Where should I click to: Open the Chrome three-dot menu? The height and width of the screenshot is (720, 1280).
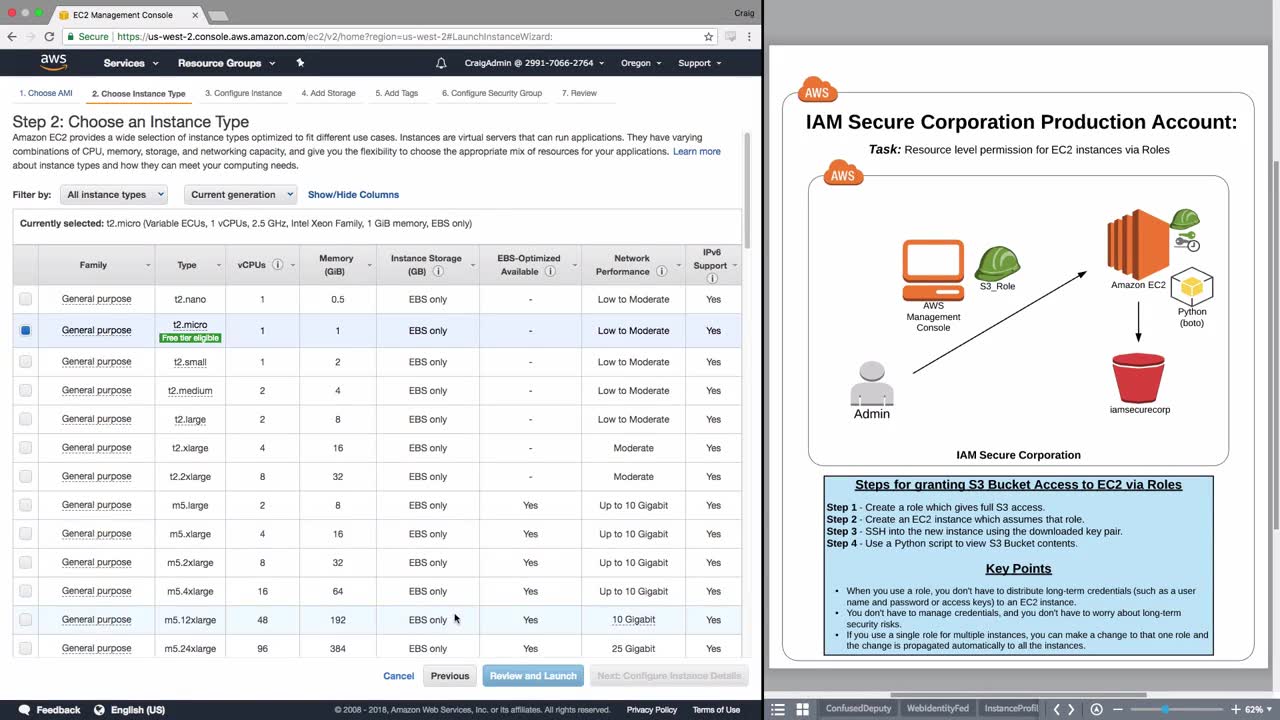[749, 37]
